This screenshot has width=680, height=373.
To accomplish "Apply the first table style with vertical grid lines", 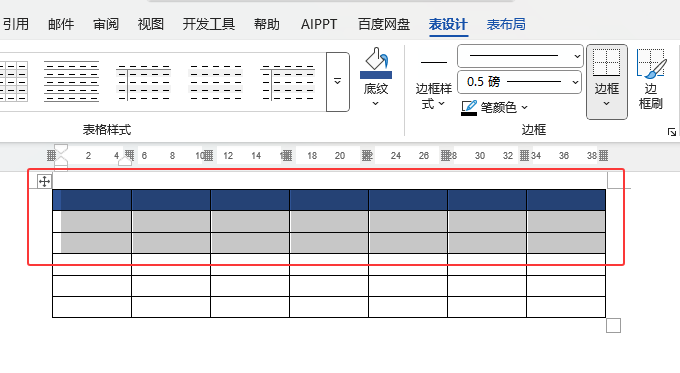I will [x=14, y=81].
